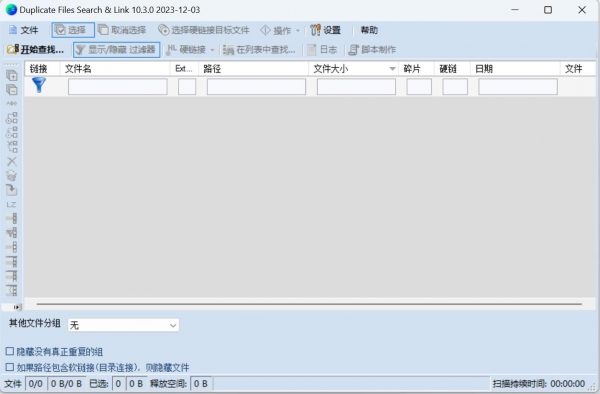Screen dimensions: 600x394
Task: Click the Log page icon
Action: [312, 49]
